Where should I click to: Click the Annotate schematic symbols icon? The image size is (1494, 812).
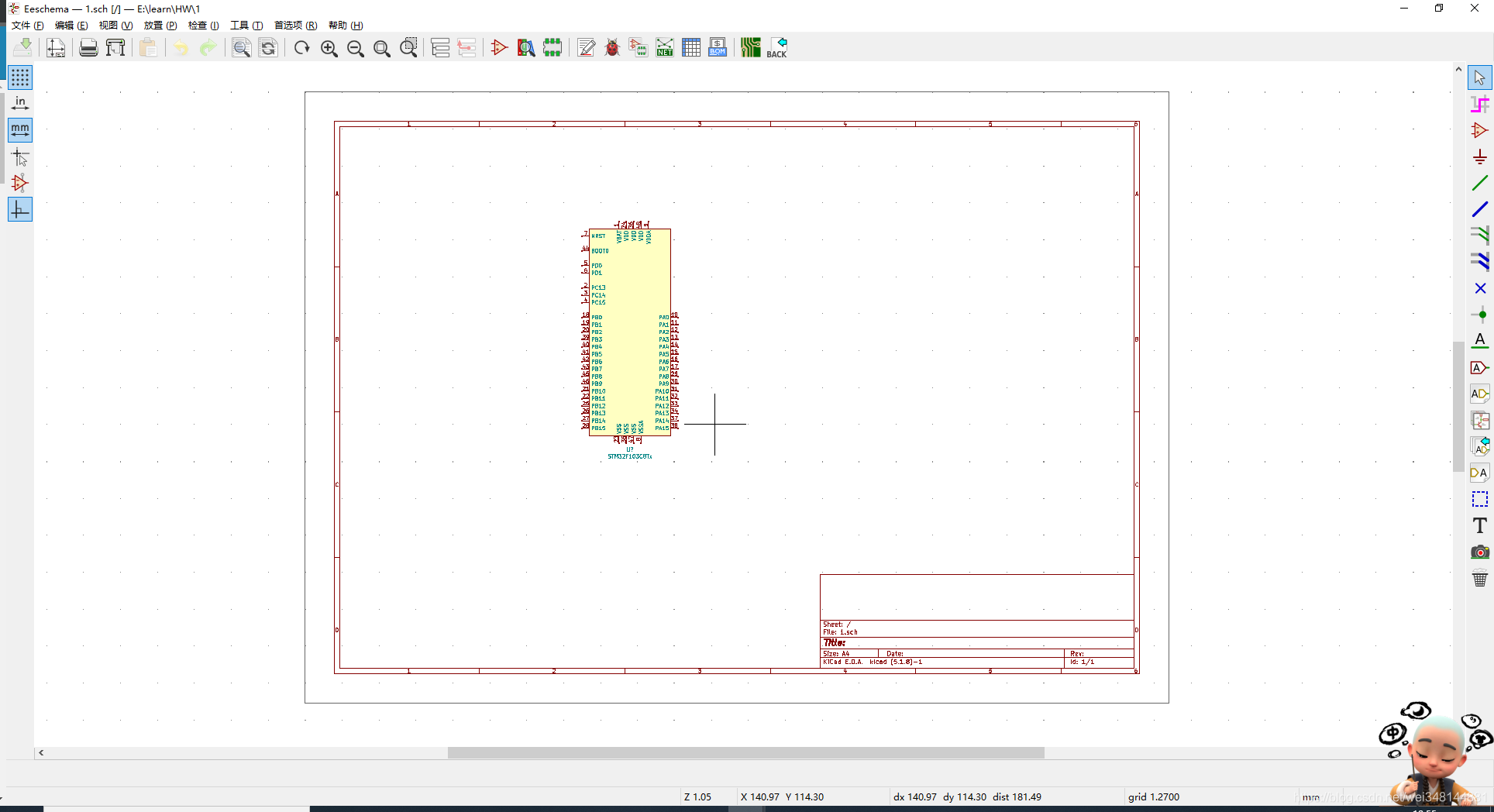click(x=587, y=48)
